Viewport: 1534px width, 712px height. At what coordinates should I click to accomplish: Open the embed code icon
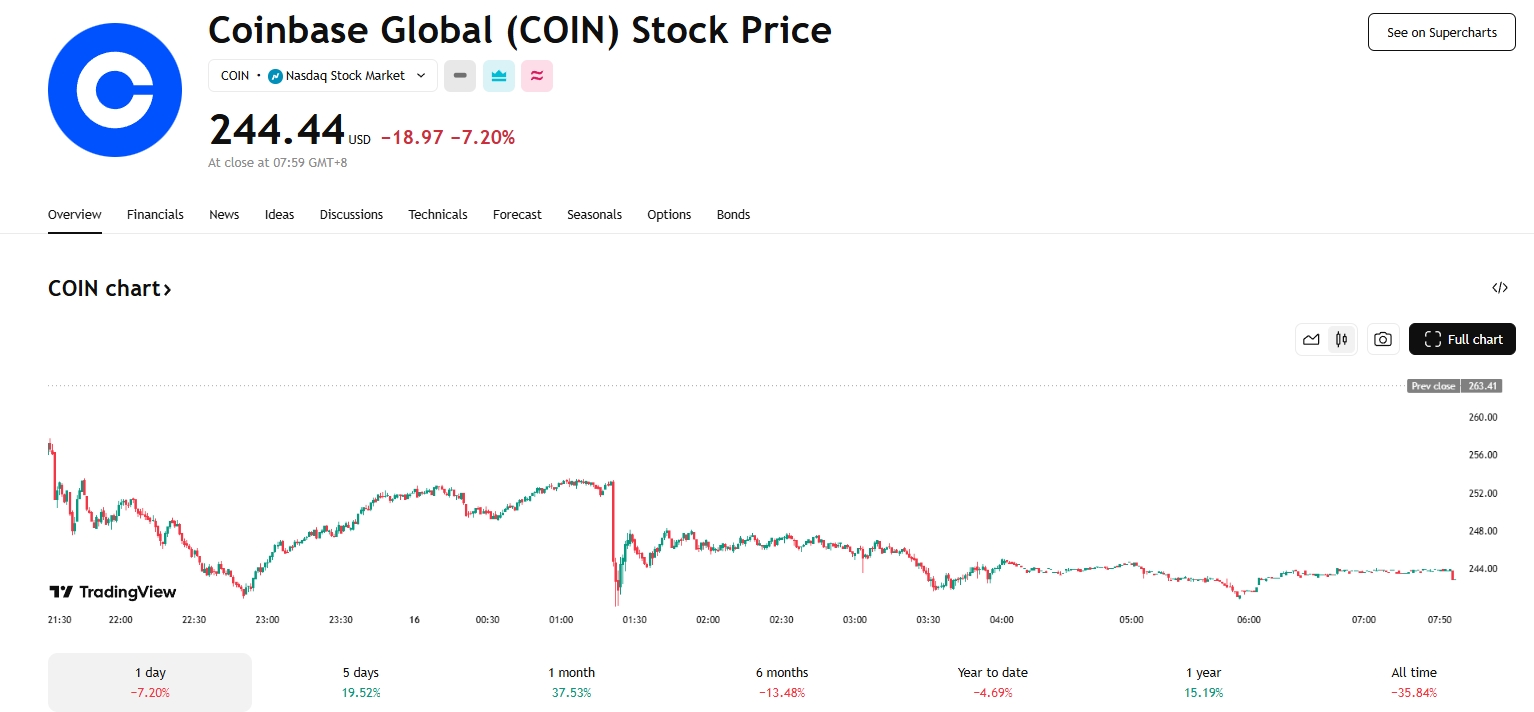click(1499, 288)
